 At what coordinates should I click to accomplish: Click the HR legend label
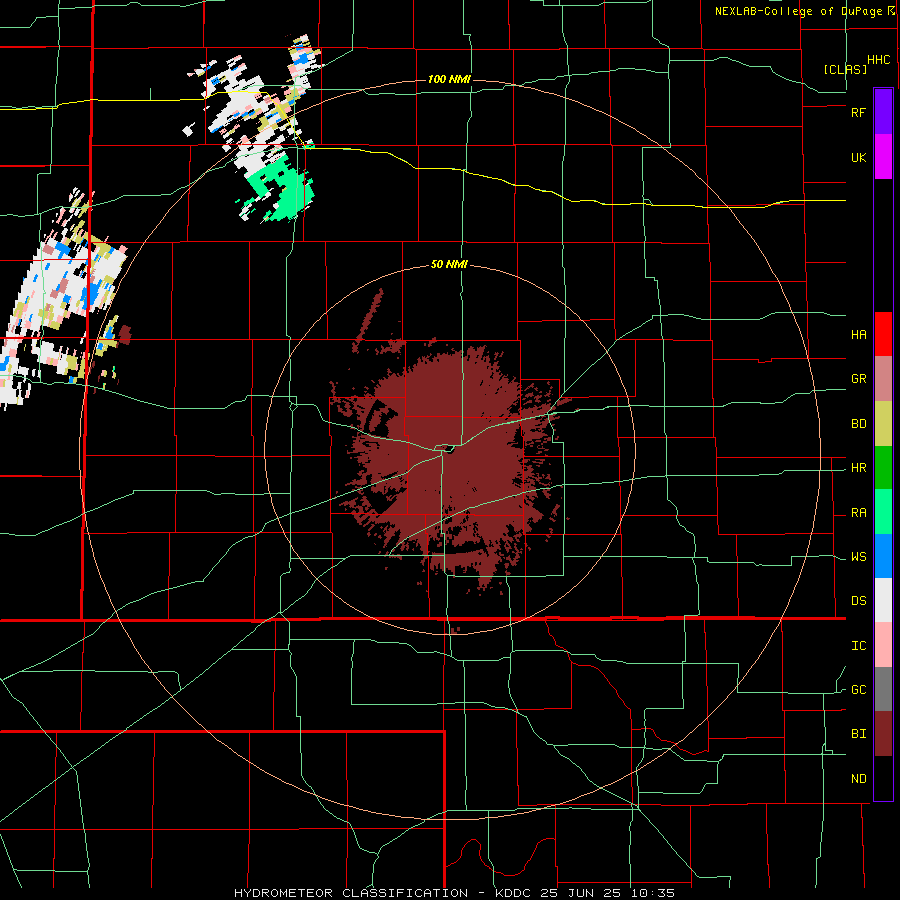click(x=858, y=468)
